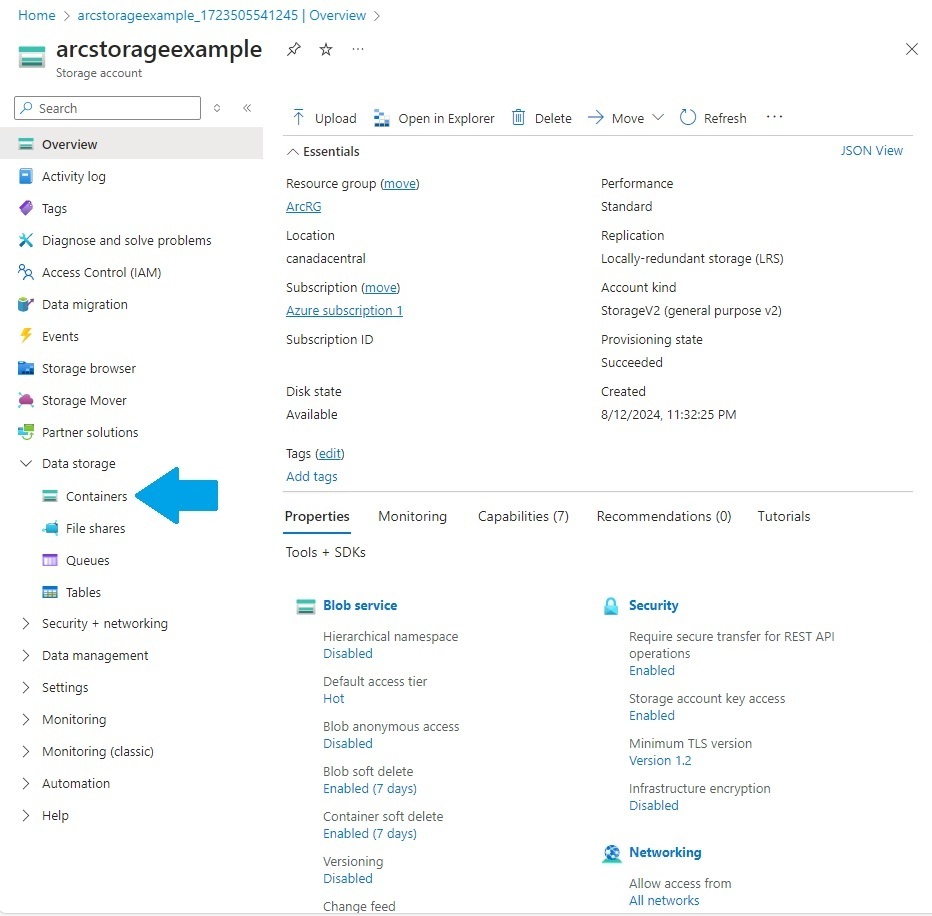The image size is (932, 916).
Task: Click the Events lightning icon
Action: (26, 336)
